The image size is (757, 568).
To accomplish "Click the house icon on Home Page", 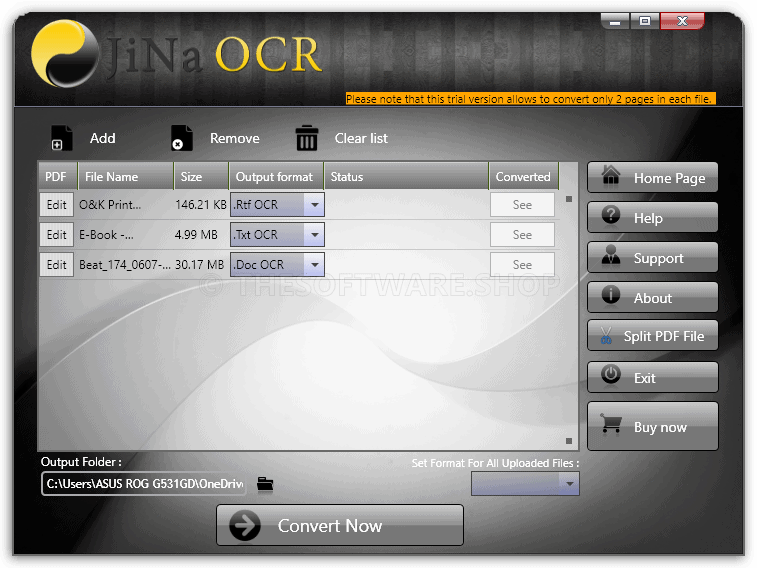I will click(611, 175).
